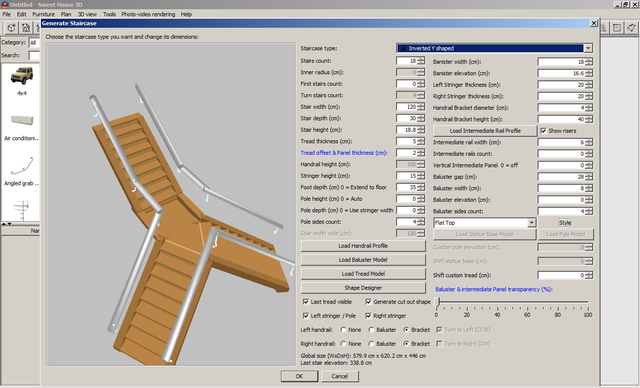Open the Plan menu

tap(66, 14)
